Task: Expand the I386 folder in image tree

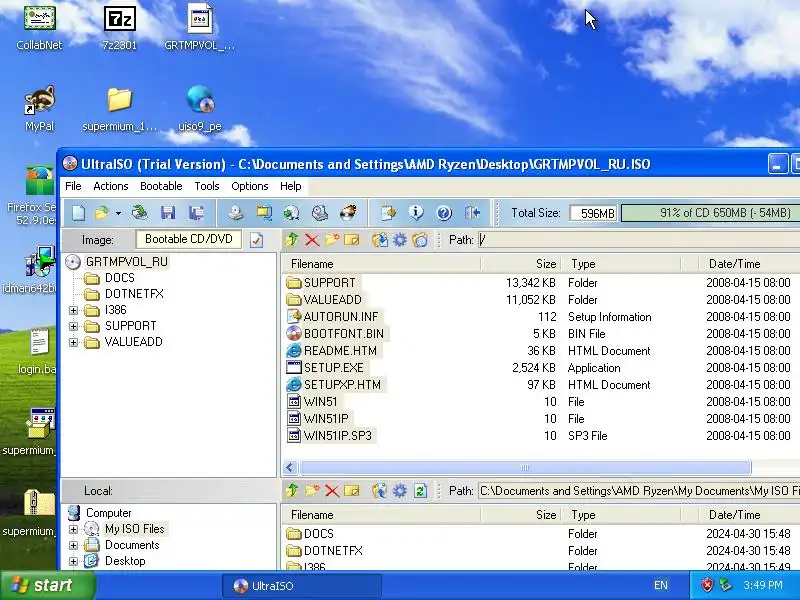Action: coord(73,310)
